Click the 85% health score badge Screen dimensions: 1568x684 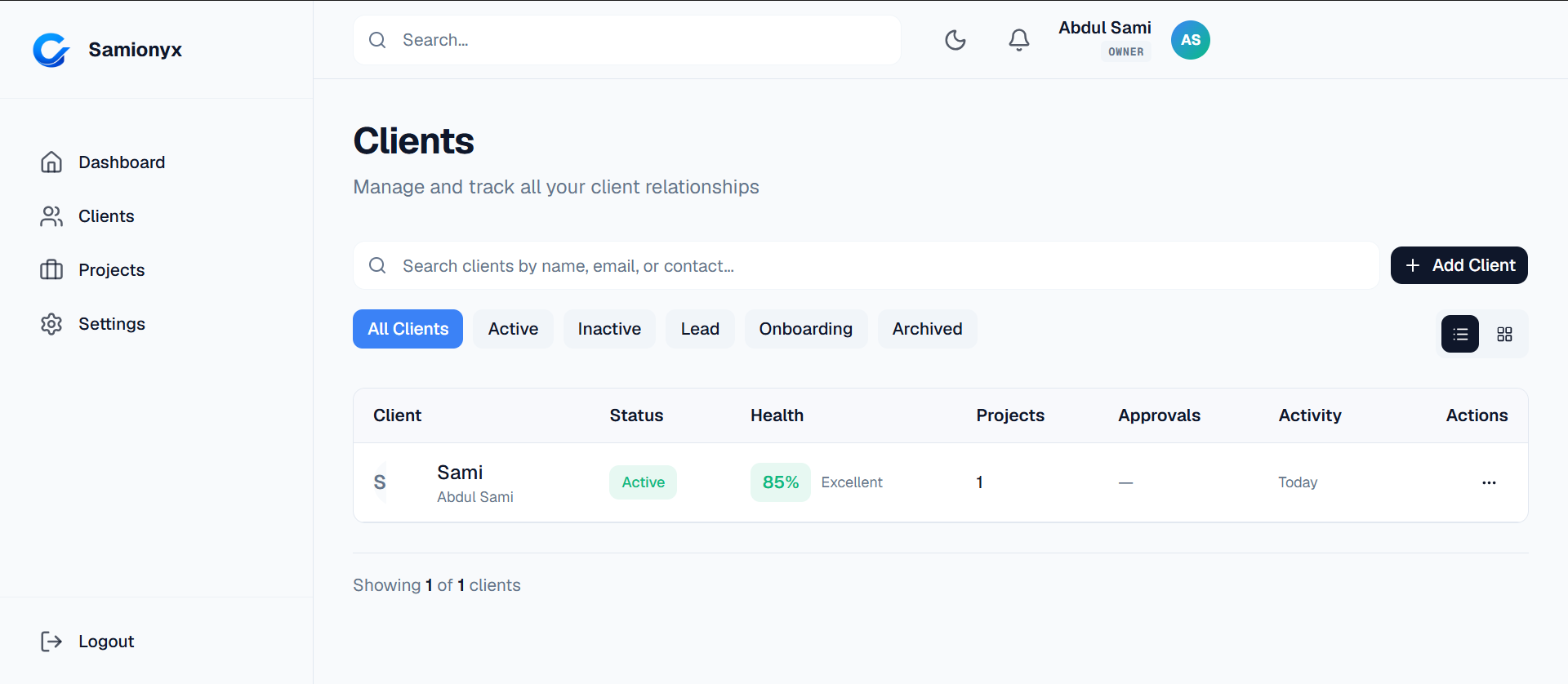pos(781,482)
